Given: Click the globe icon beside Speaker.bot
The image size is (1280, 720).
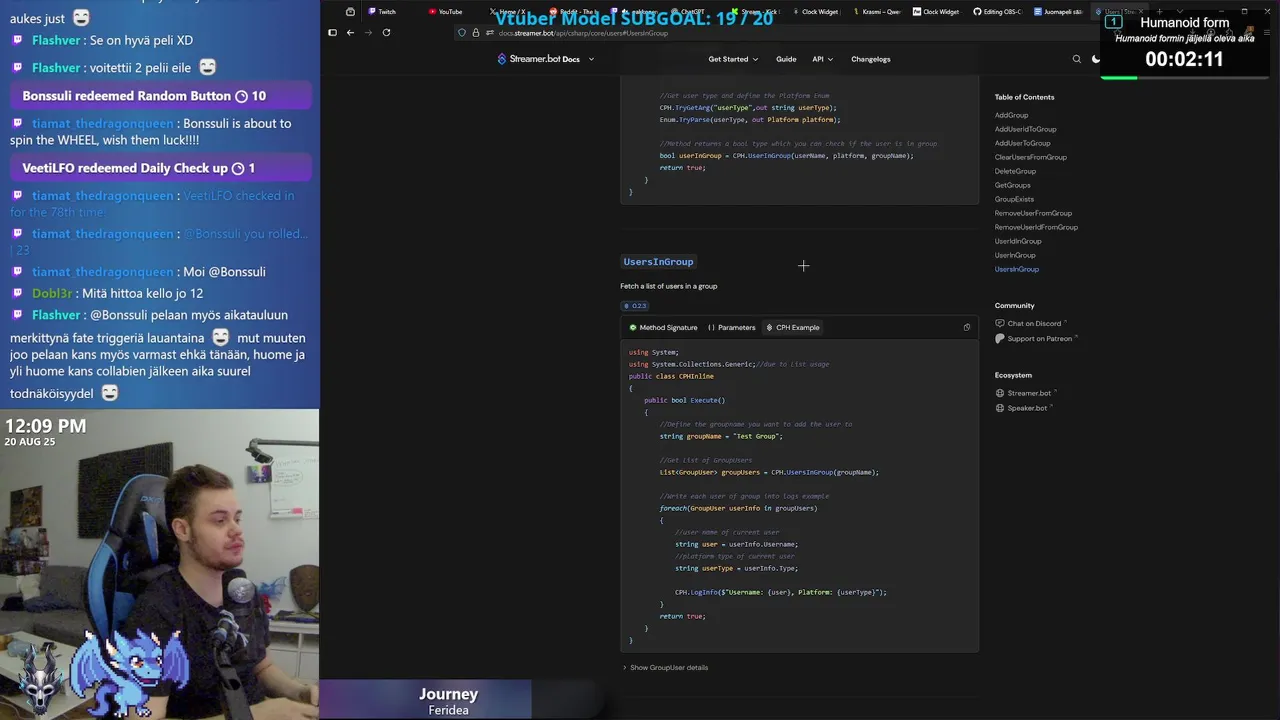Looking at the screenshot, I should point(1000,408).
